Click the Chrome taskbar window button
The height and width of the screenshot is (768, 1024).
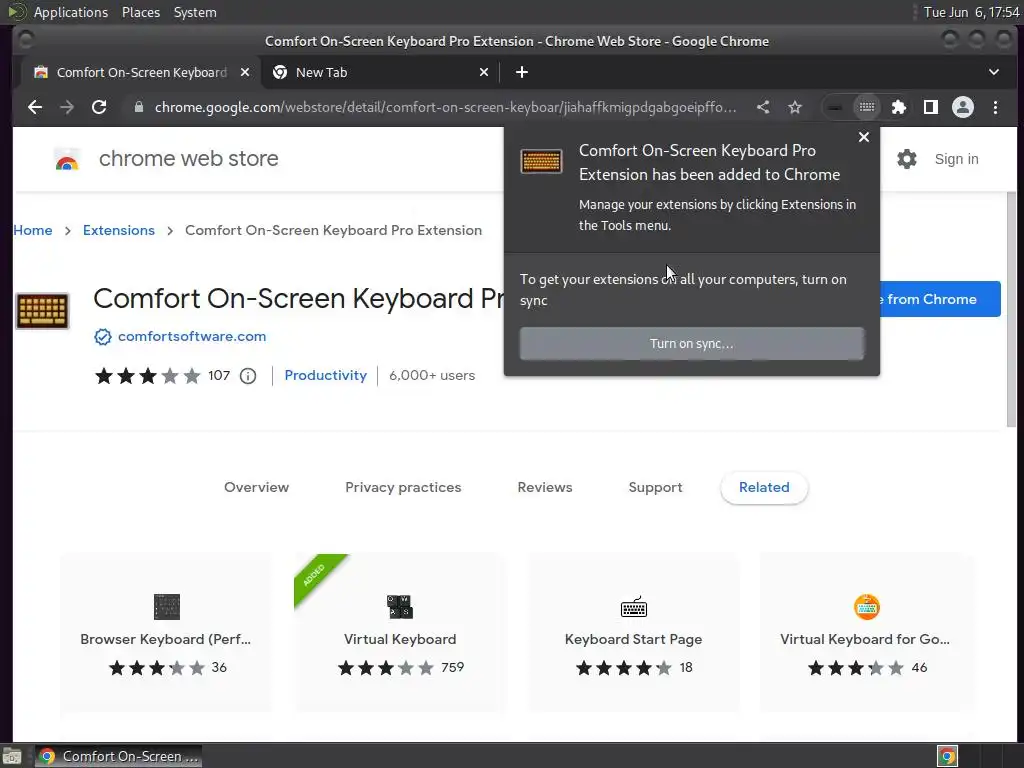(118, 756)
